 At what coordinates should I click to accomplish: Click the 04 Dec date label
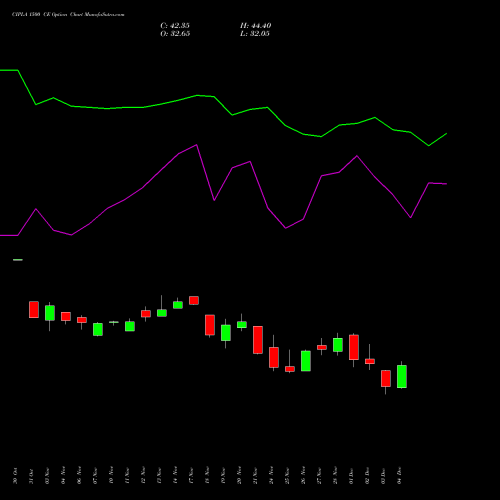[x=399, y=476]
